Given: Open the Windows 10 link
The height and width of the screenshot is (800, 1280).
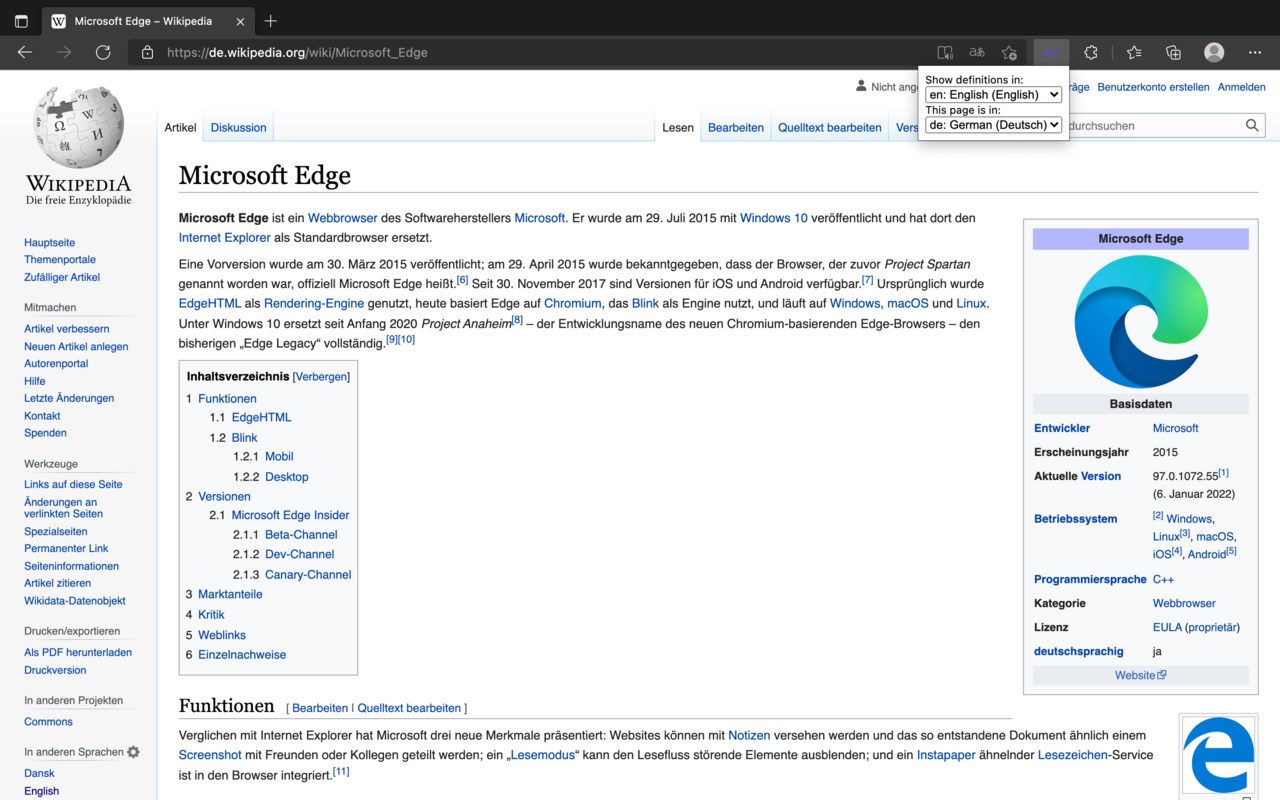Looking at the screenshot, I should pyautogui.click(x=774, y=218).
